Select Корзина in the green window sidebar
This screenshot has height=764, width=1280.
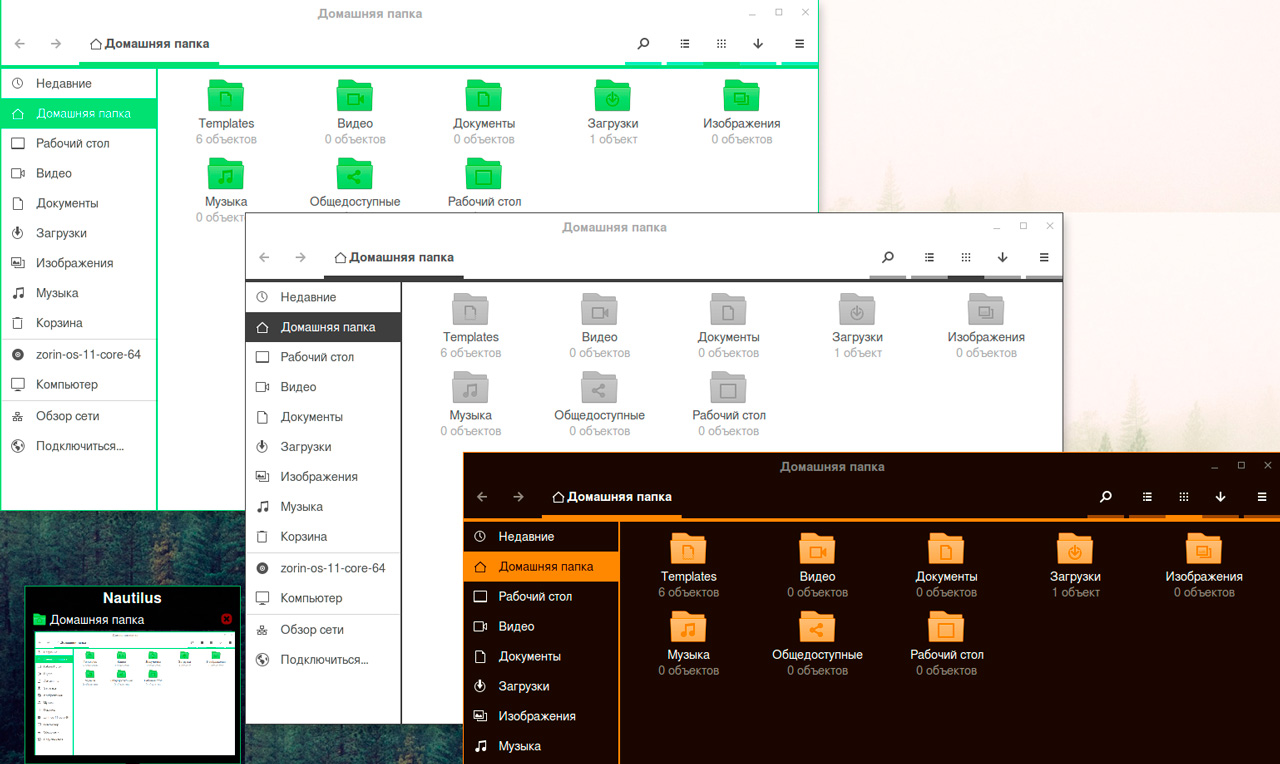pos(59,323)
